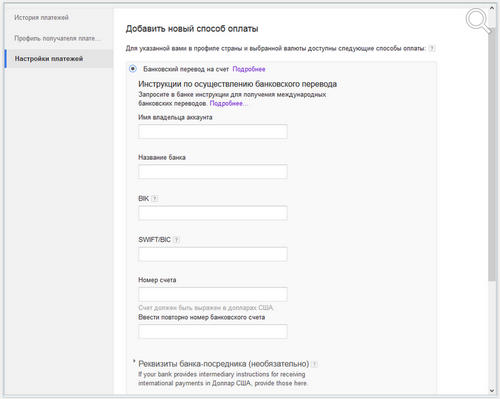Click Подробнее link under transfer instructions
Viewport: 500px width, 399px height.
tap(228, 103)
